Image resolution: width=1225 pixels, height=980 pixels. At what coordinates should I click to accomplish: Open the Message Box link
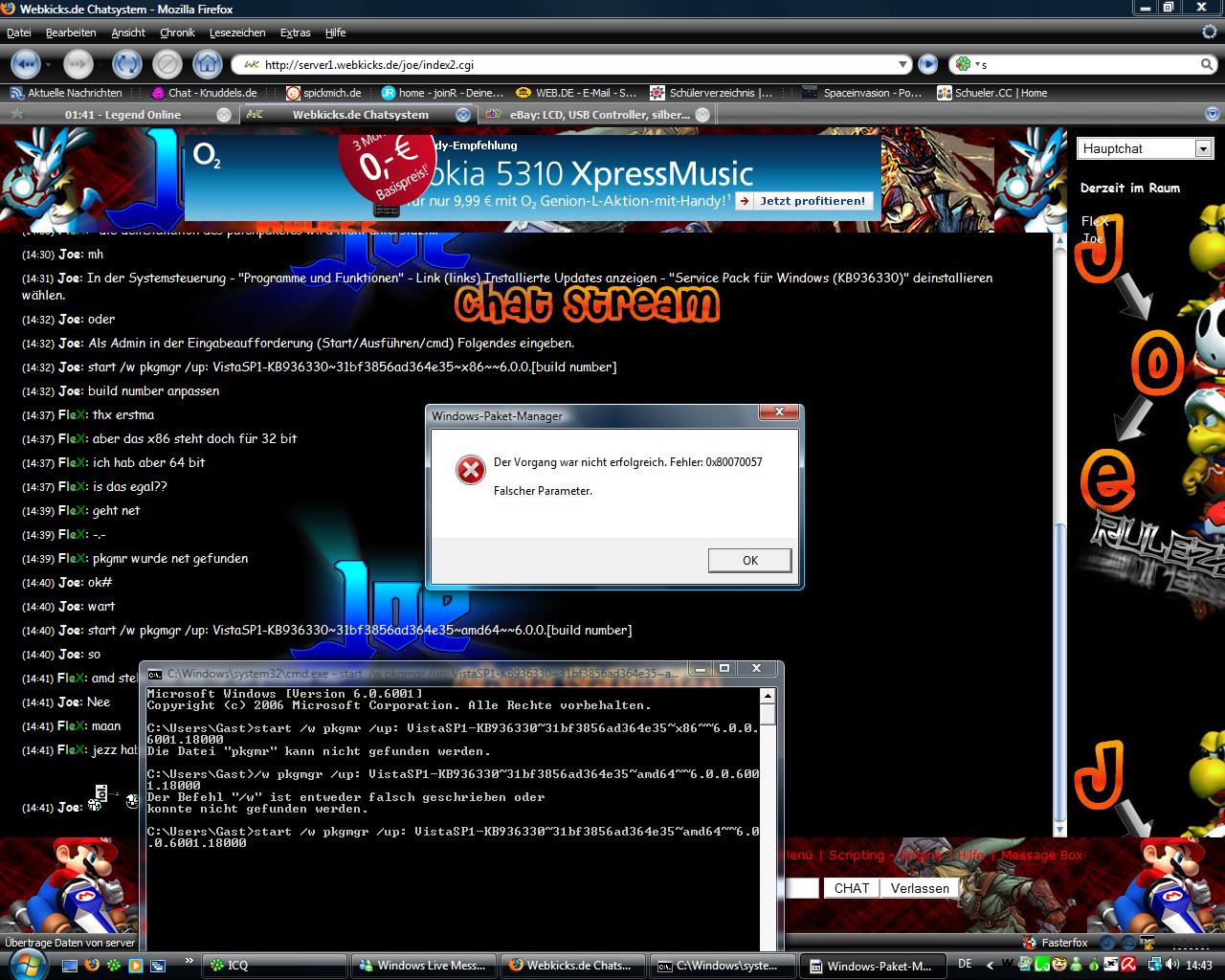pos(1042,856)
